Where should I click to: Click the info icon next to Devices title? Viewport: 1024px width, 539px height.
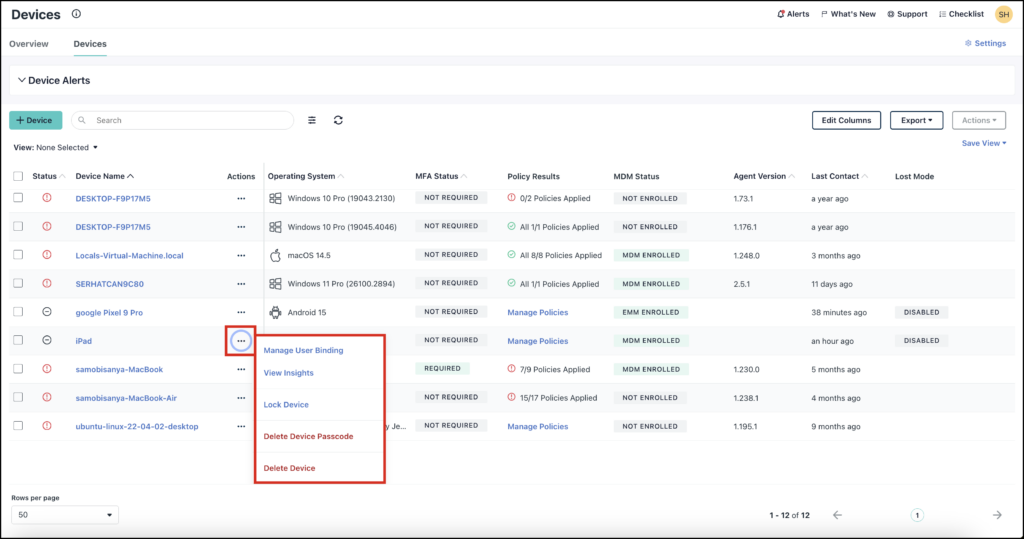point(76,14)
